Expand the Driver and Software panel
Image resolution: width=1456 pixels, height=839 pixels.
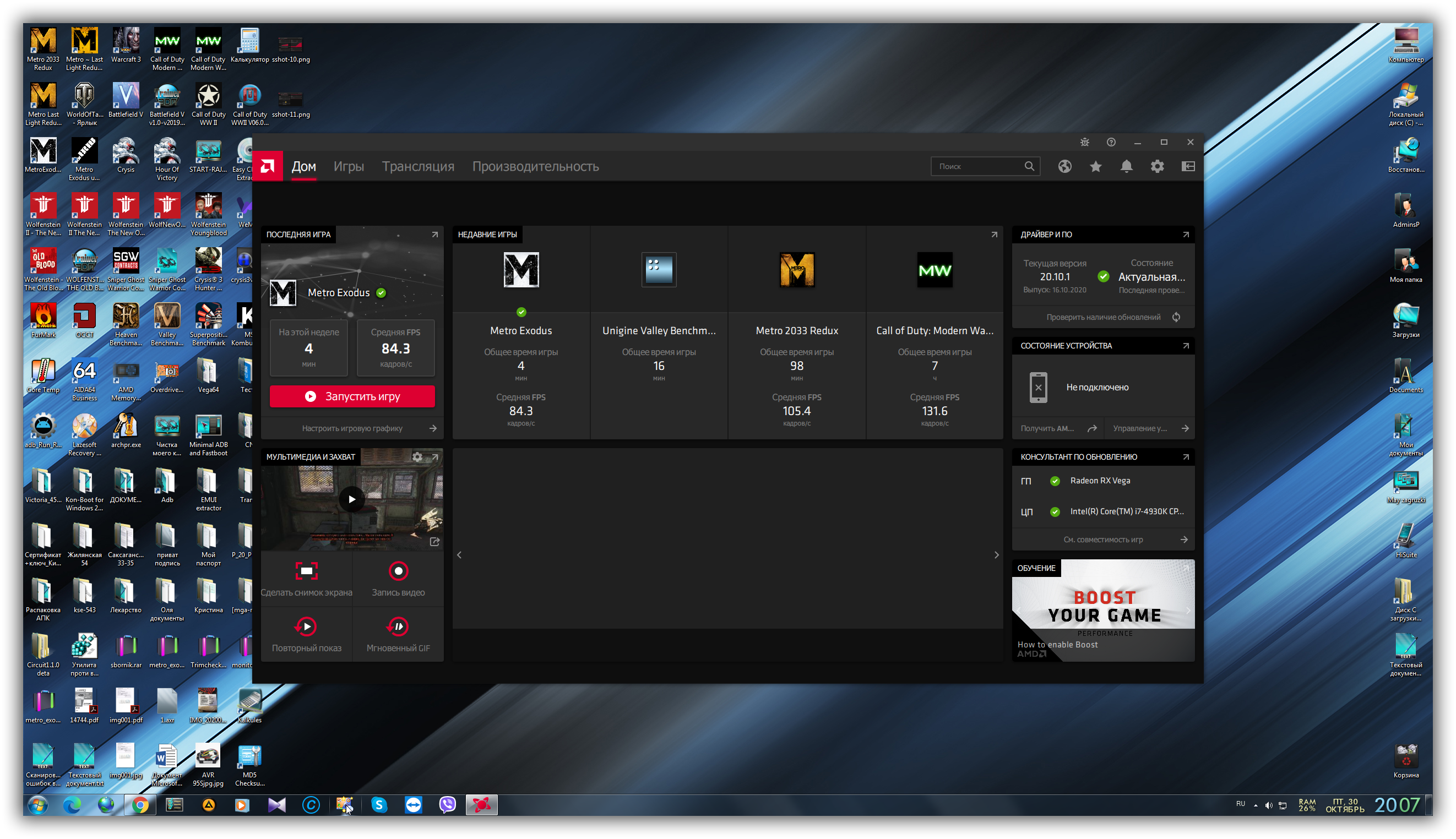[x=1186, y=235]
